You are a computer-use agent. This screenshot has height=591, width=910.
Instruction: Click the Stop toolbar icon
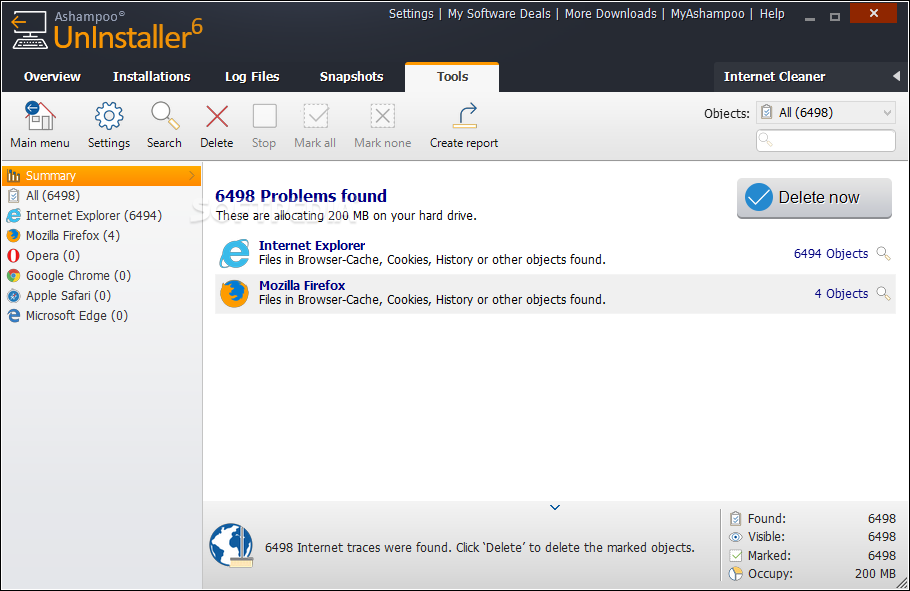264,116
